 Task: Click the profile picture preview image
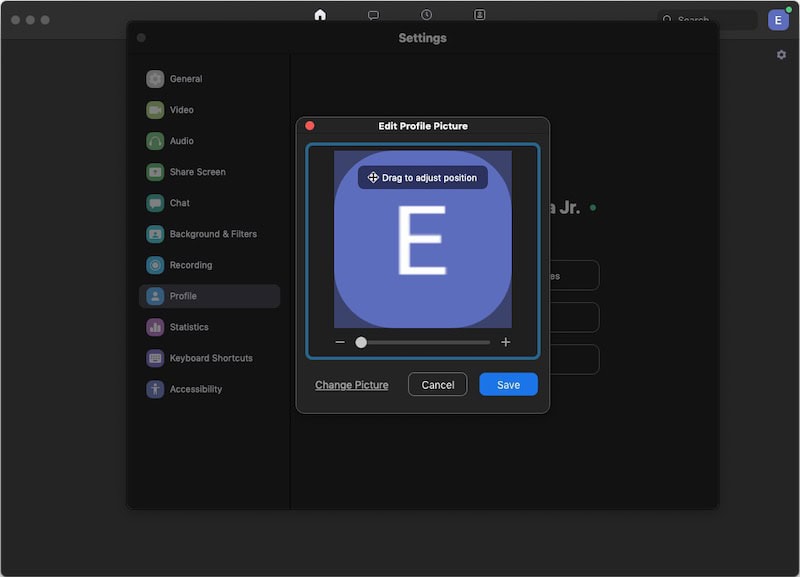(x=423, y=239)
